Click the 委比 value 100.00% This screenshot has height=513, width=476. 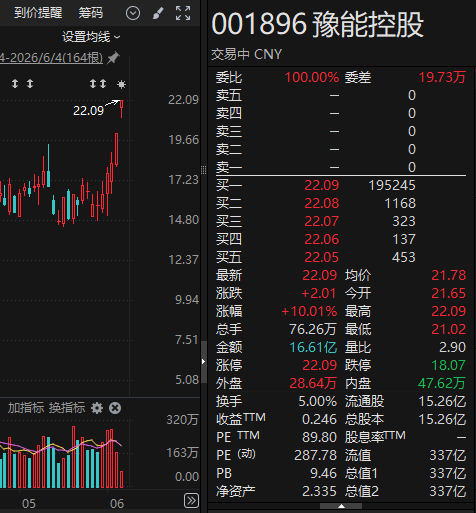point(312,77)
